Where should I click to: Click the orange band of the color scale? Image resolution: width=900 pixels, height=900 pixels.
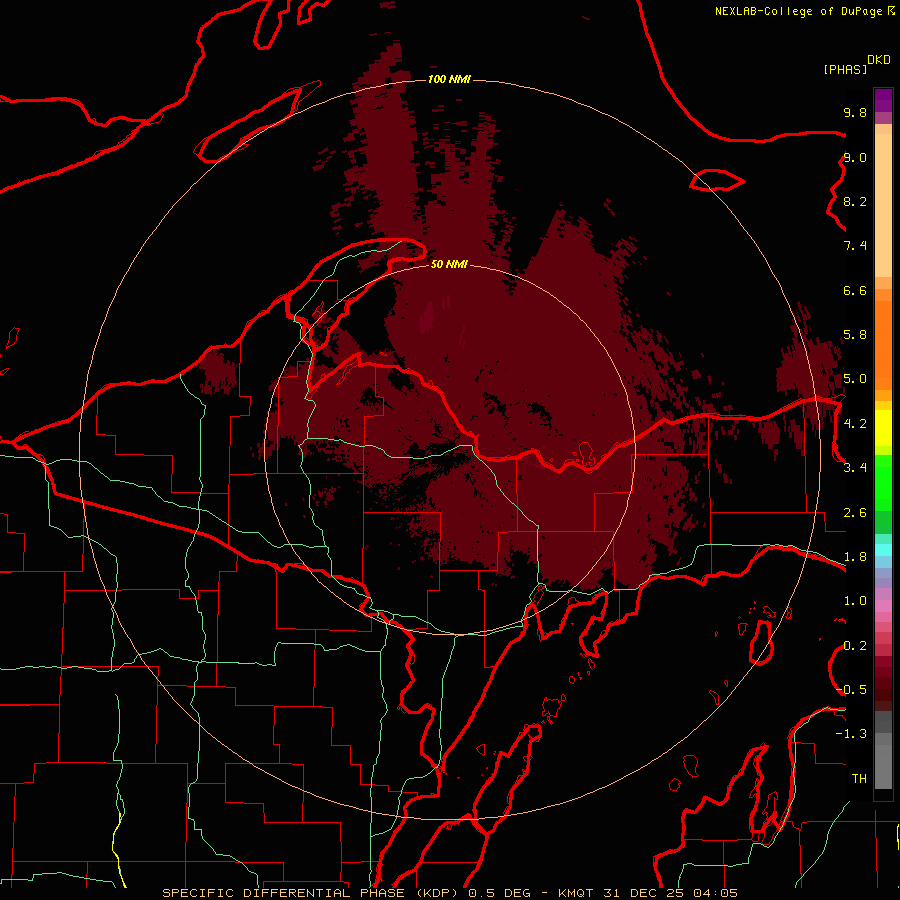[x=883, y=344]
